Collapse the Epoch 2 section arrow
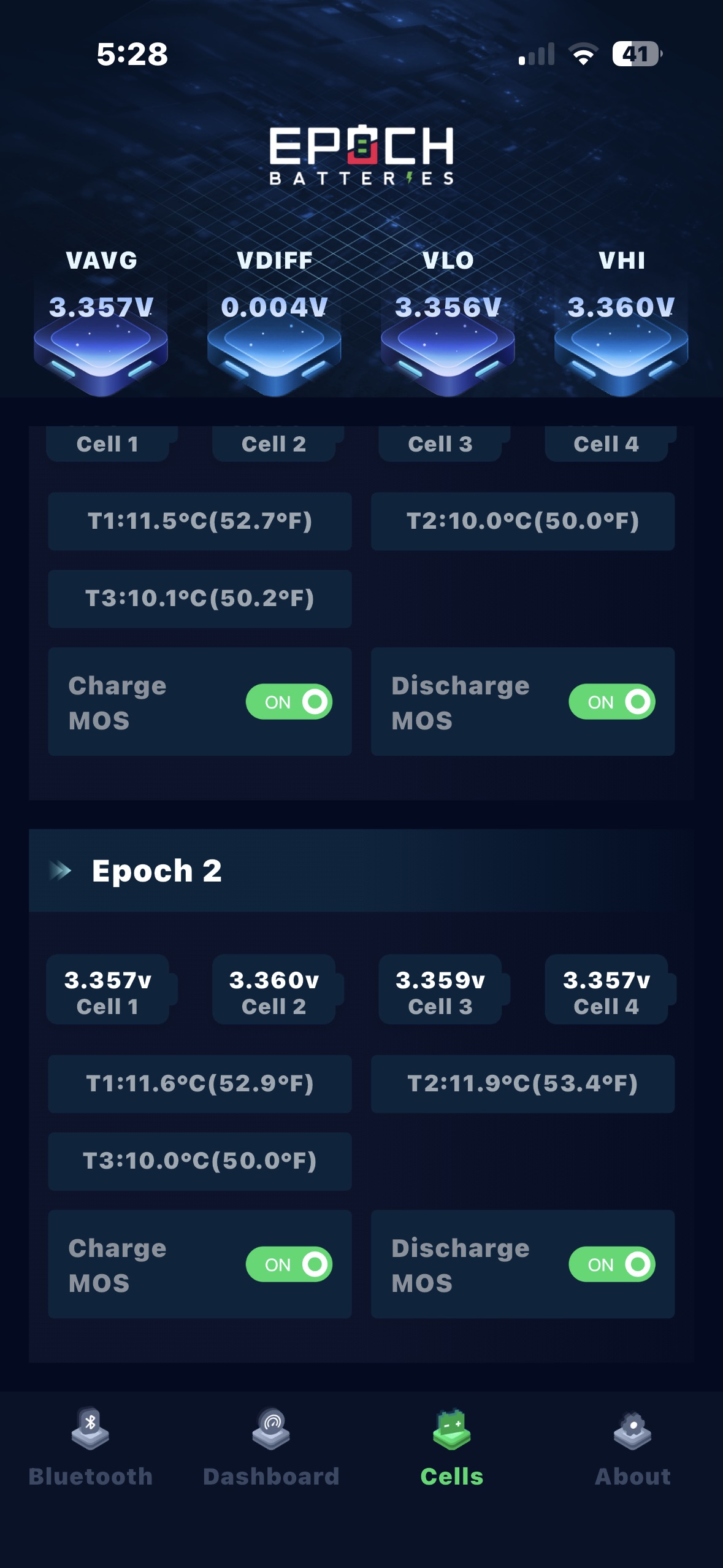This screenshot has height=1568, width=723. click(60, 870)
